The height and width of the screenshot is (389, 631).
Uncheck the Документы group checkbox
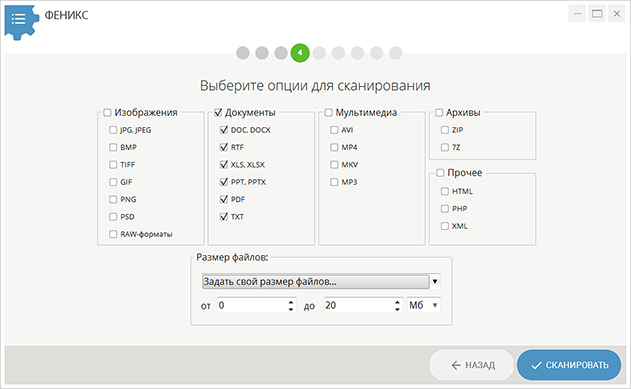[x=218, y=112]
